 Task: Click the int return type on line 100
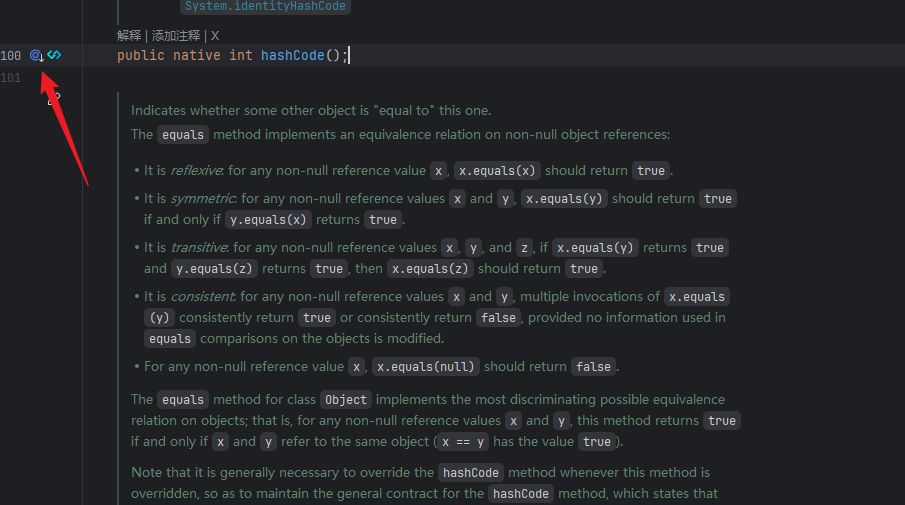click(x=241, y=55)
